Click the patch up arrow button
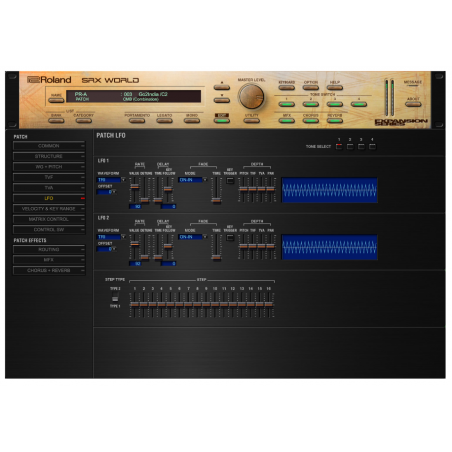 point(222,88)
